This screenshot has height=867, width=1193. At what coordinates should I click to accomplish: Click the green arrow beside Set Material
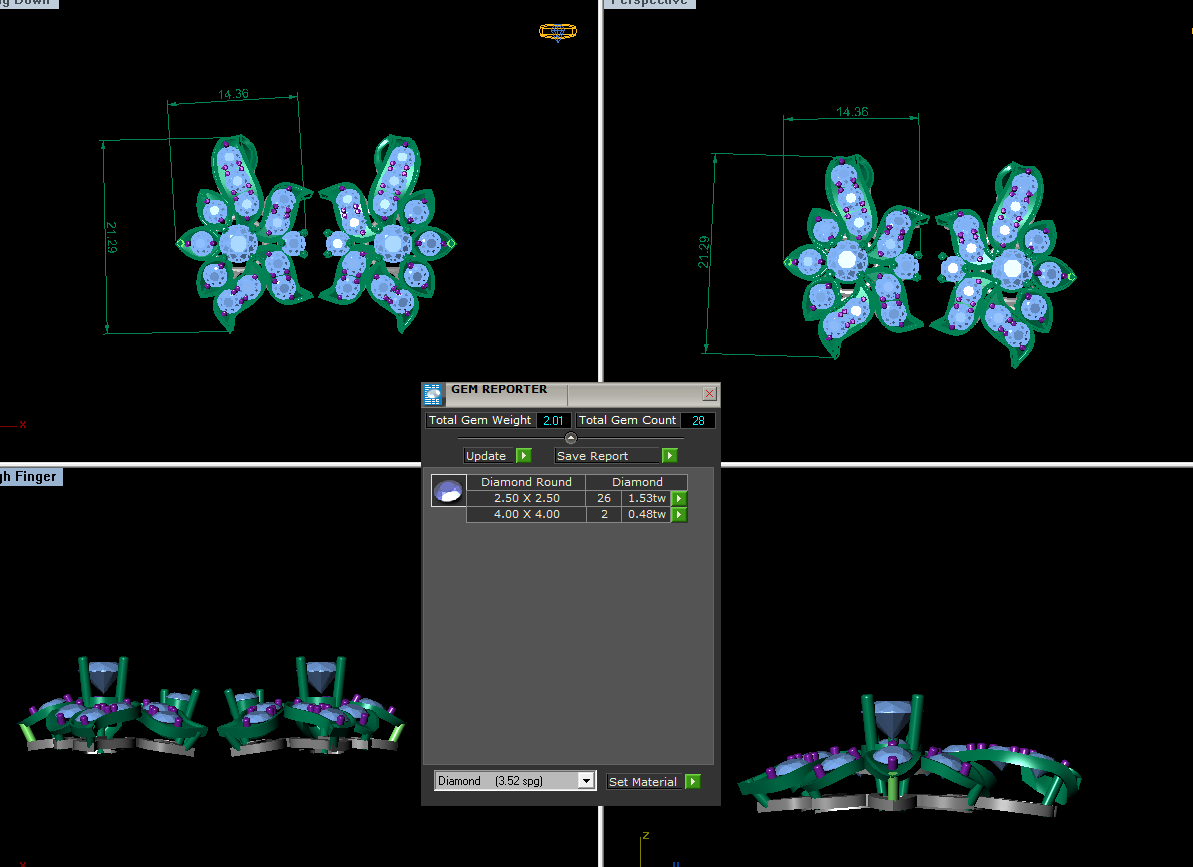click(692, 781)
